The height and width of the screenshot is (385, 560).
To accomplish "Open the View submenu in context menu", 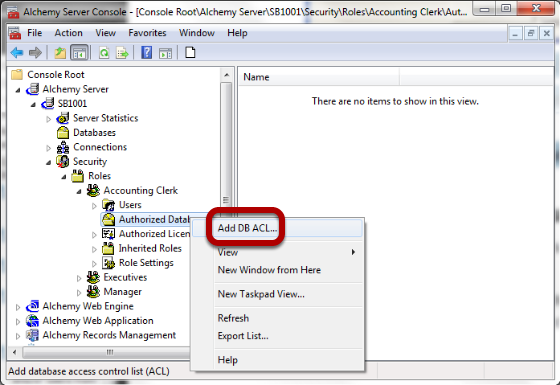I will point(278,252).
